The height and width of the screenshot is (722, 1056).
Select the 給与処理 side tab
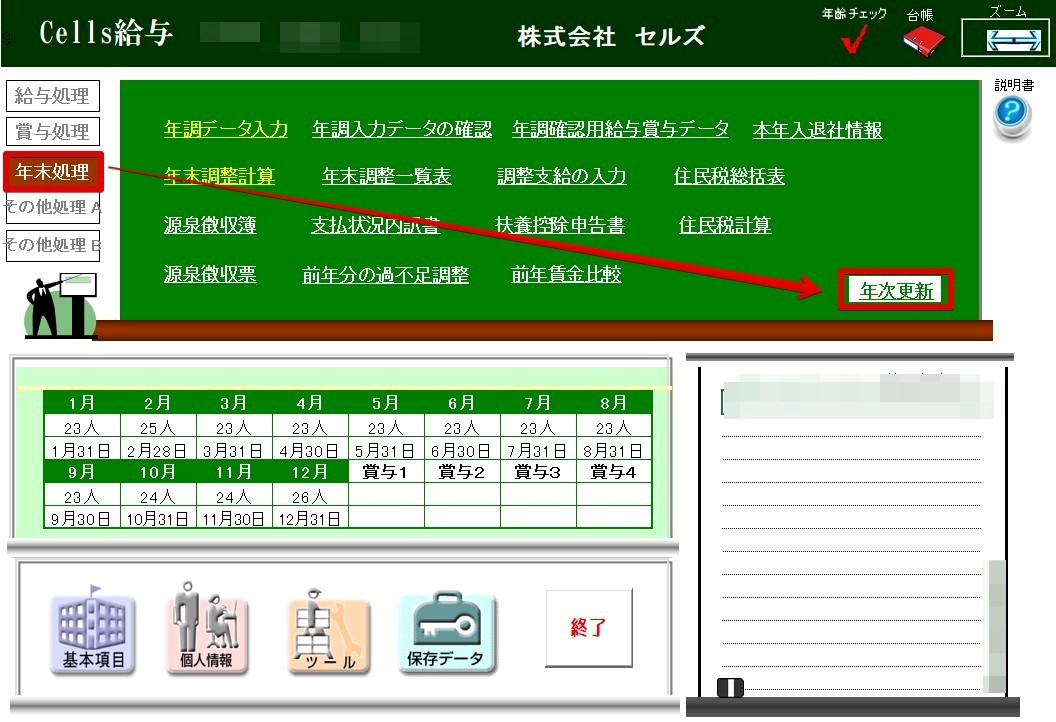(x=52, y=96)
